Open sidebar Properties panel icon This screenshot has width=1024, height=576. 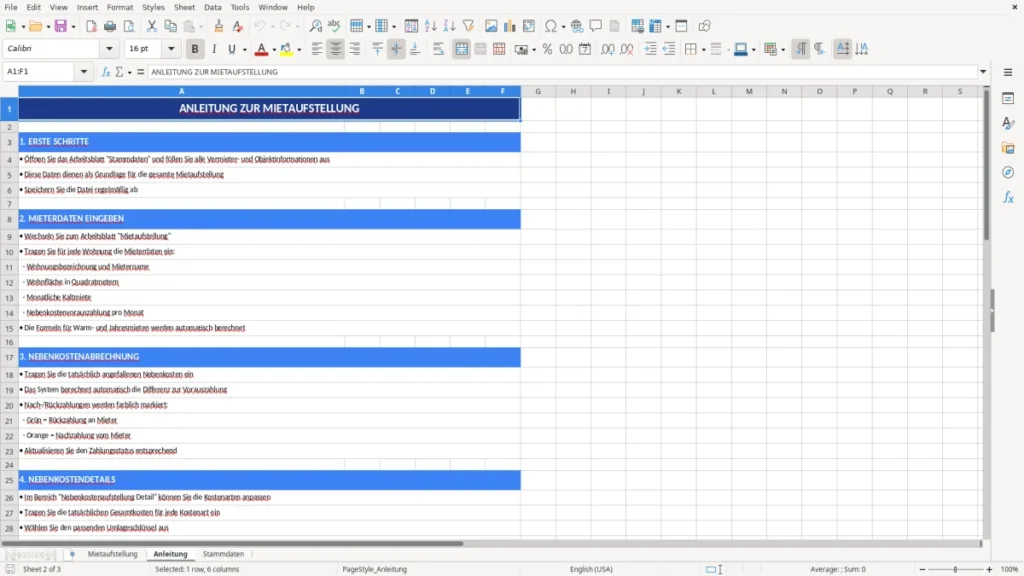1008,99
